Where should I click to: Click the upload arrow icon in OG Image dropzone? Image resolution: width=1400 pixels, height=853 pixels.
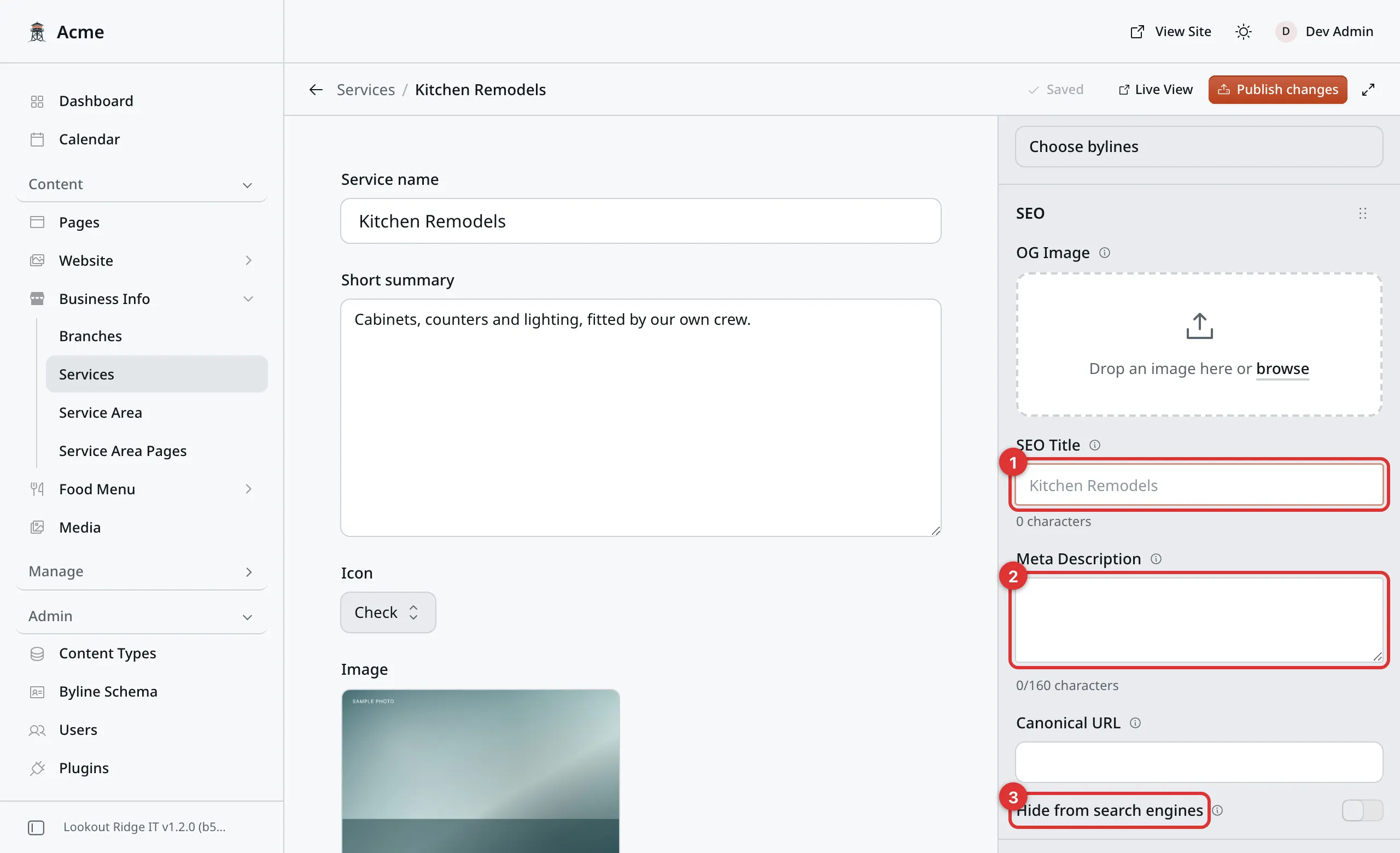point(1199,326)
